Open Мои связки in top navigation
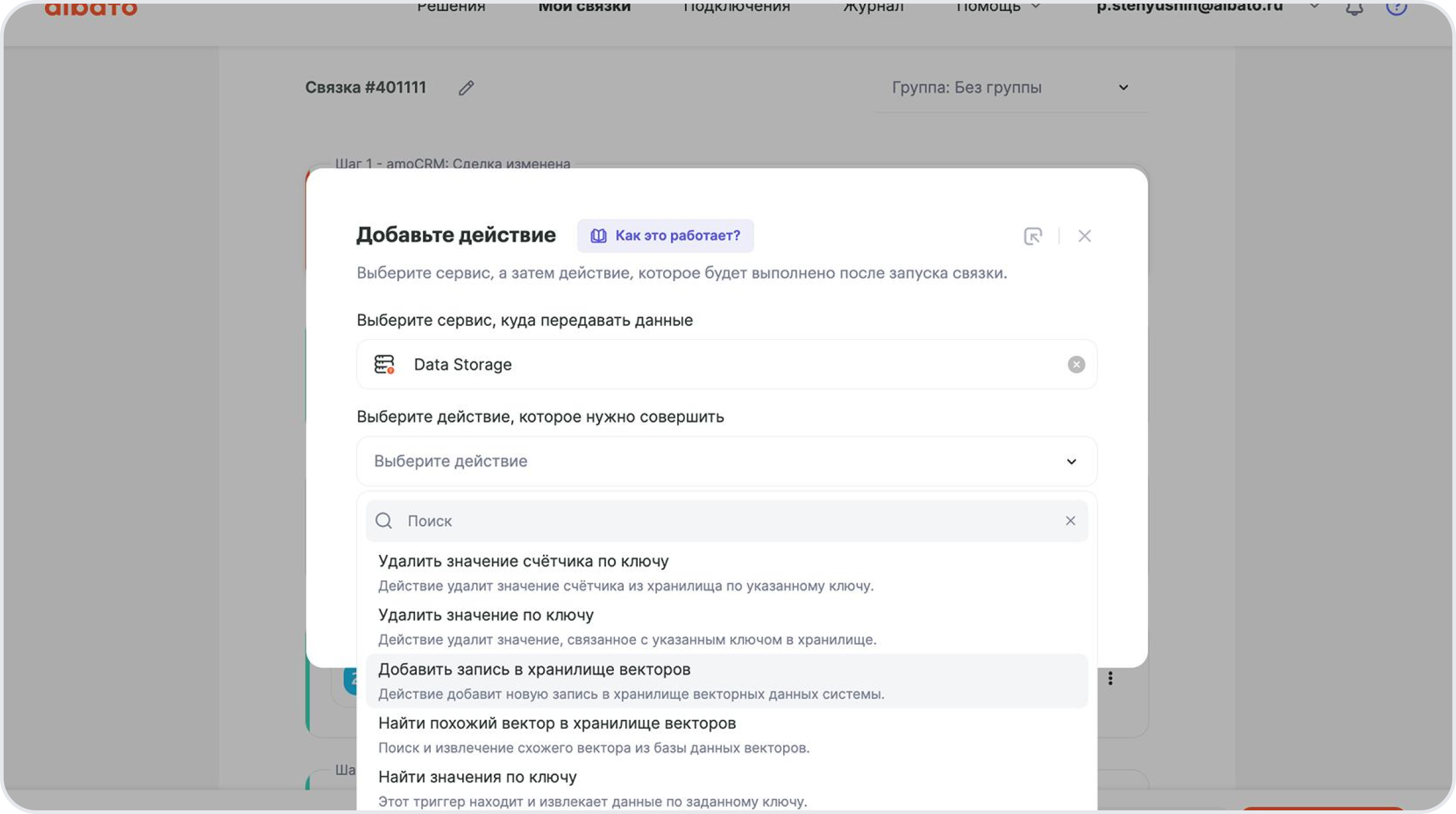Image resolution: width=1456 pixels, height=814 pixels. [584, 7]
